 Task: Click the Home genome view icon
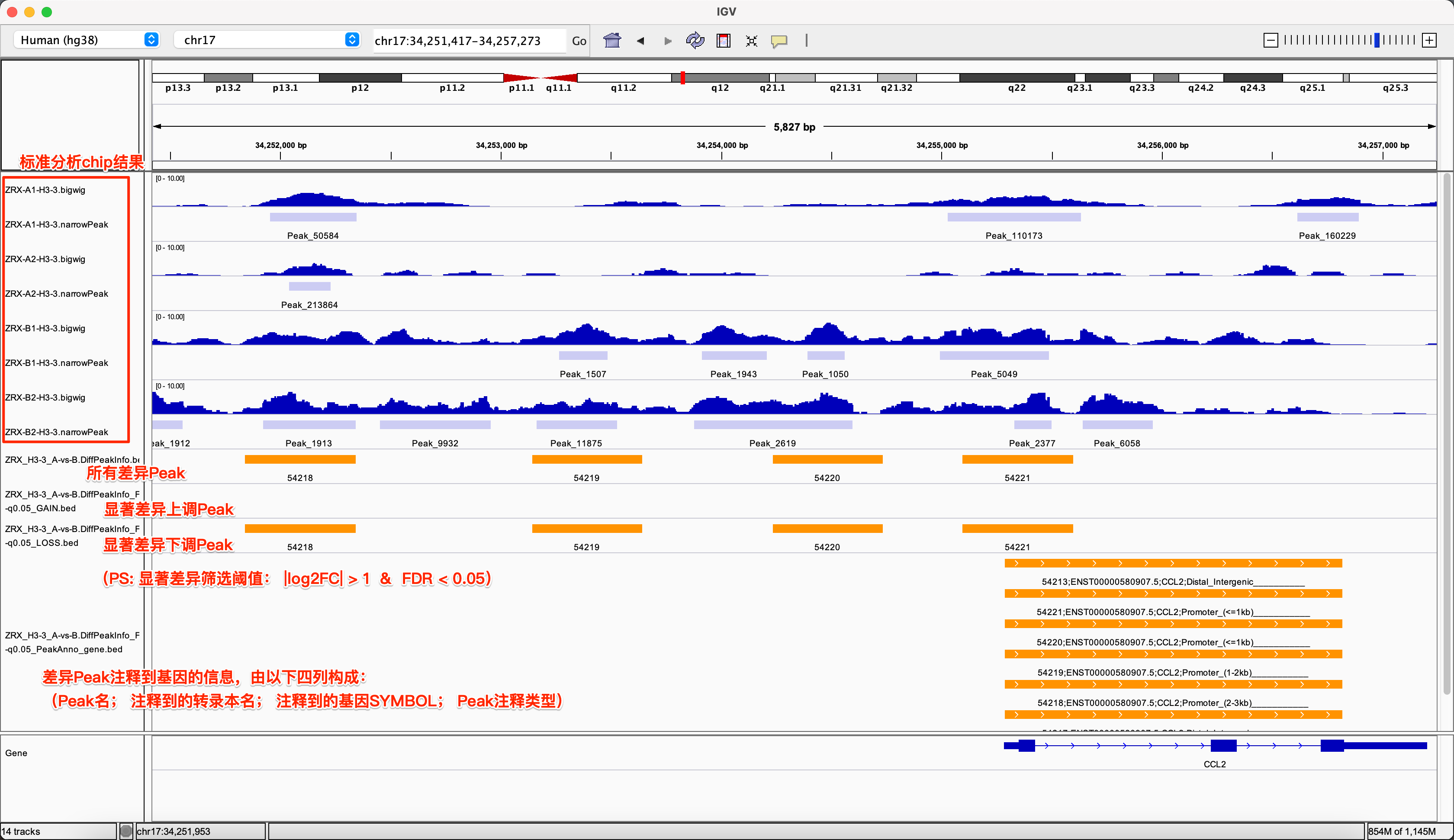611,40
